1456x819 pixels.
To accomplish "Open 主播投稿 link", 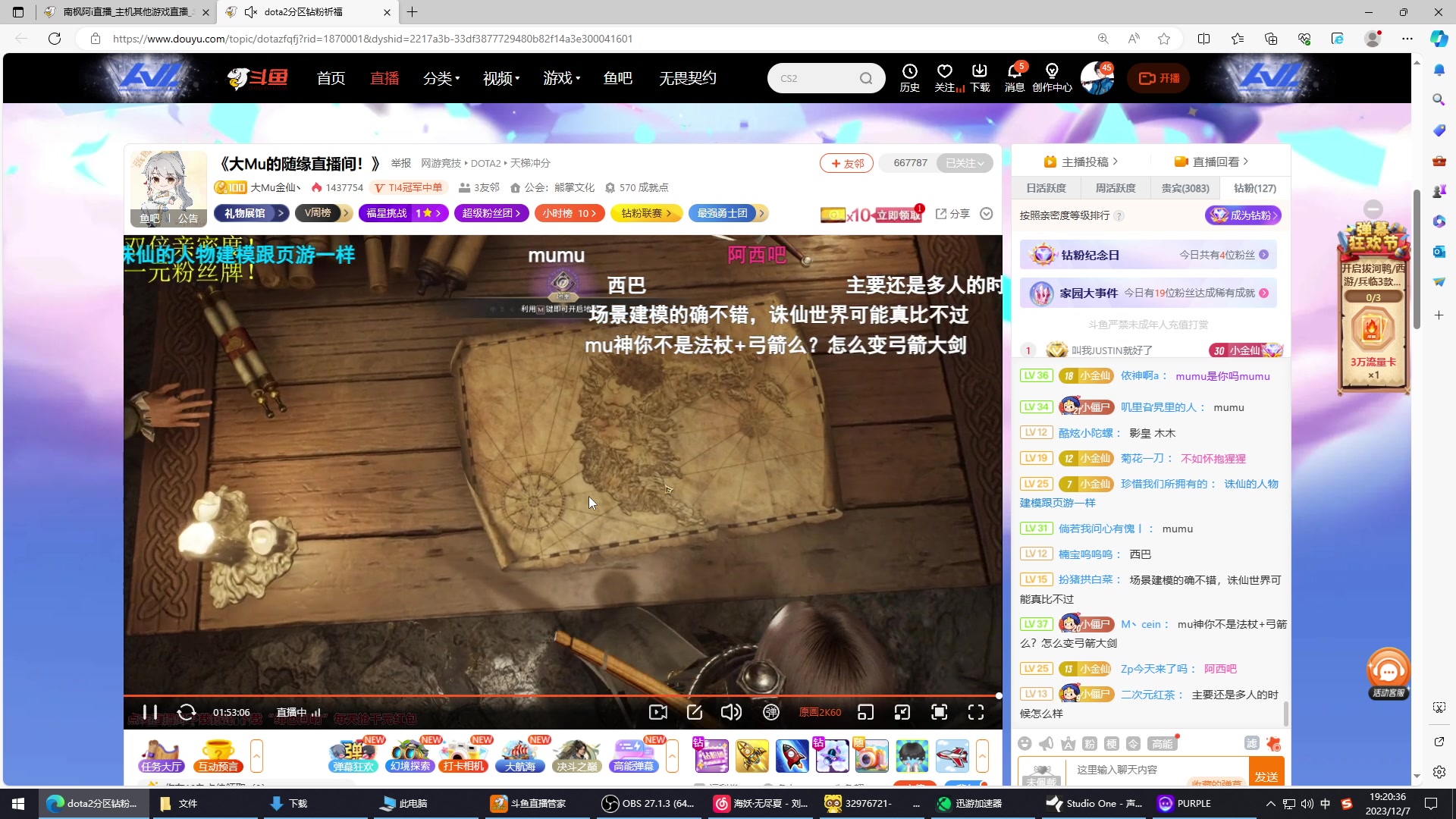I will click(x=1081, y=162).
